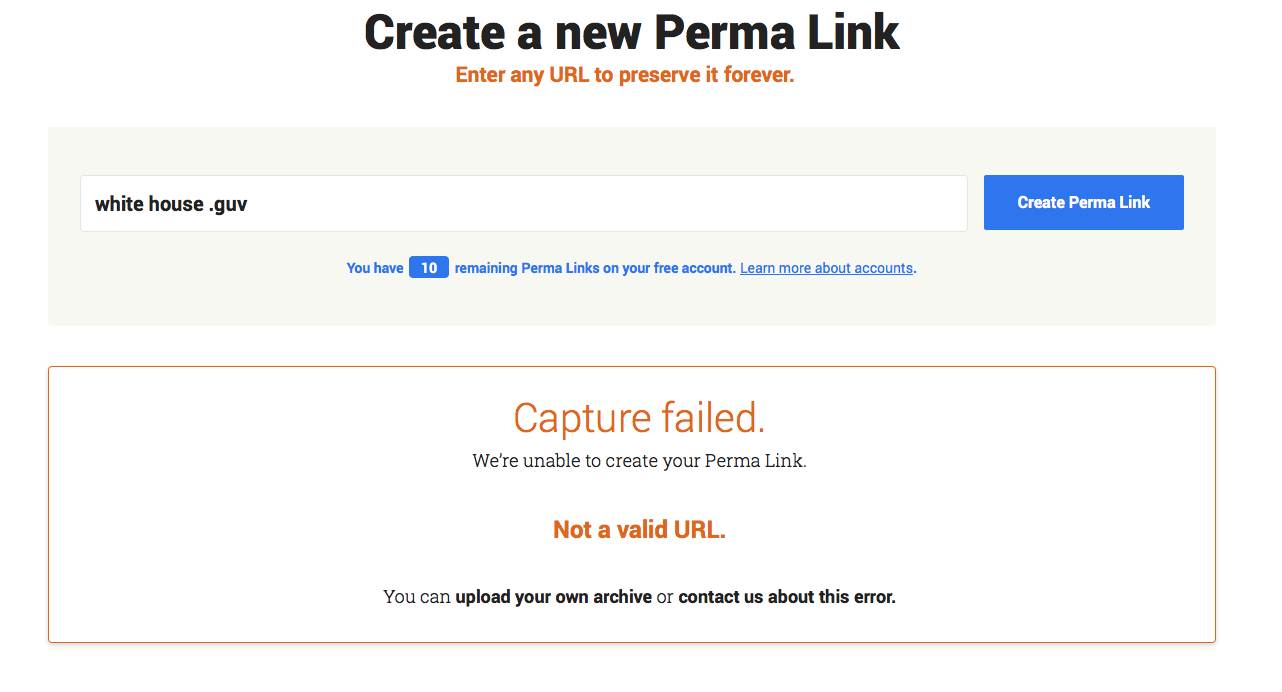Focus the URL field containing "white house .guv"
1282x692 pixels.
point(524,204)
